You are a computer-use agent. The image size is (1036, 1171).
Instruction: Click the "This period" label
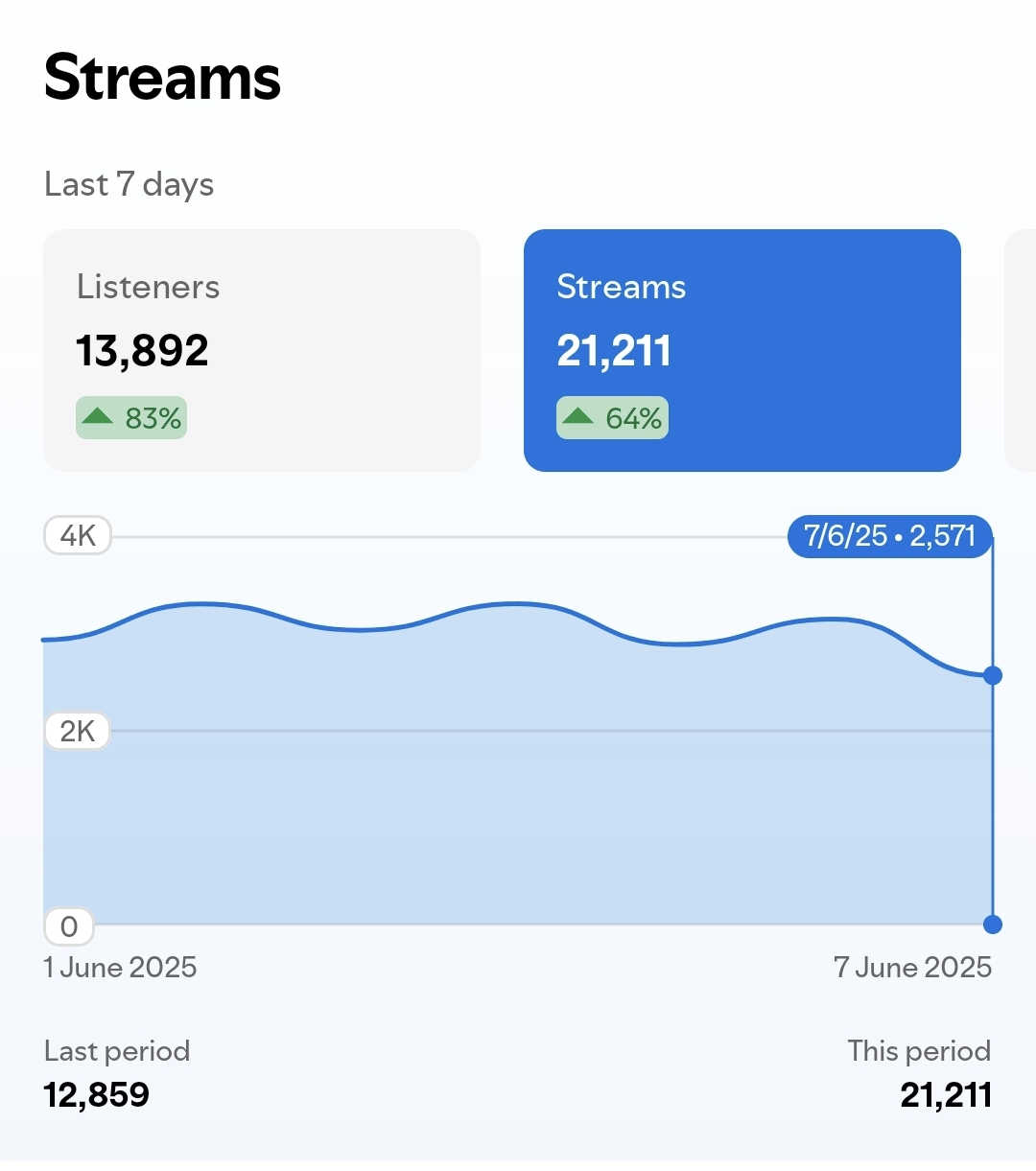919,1051
